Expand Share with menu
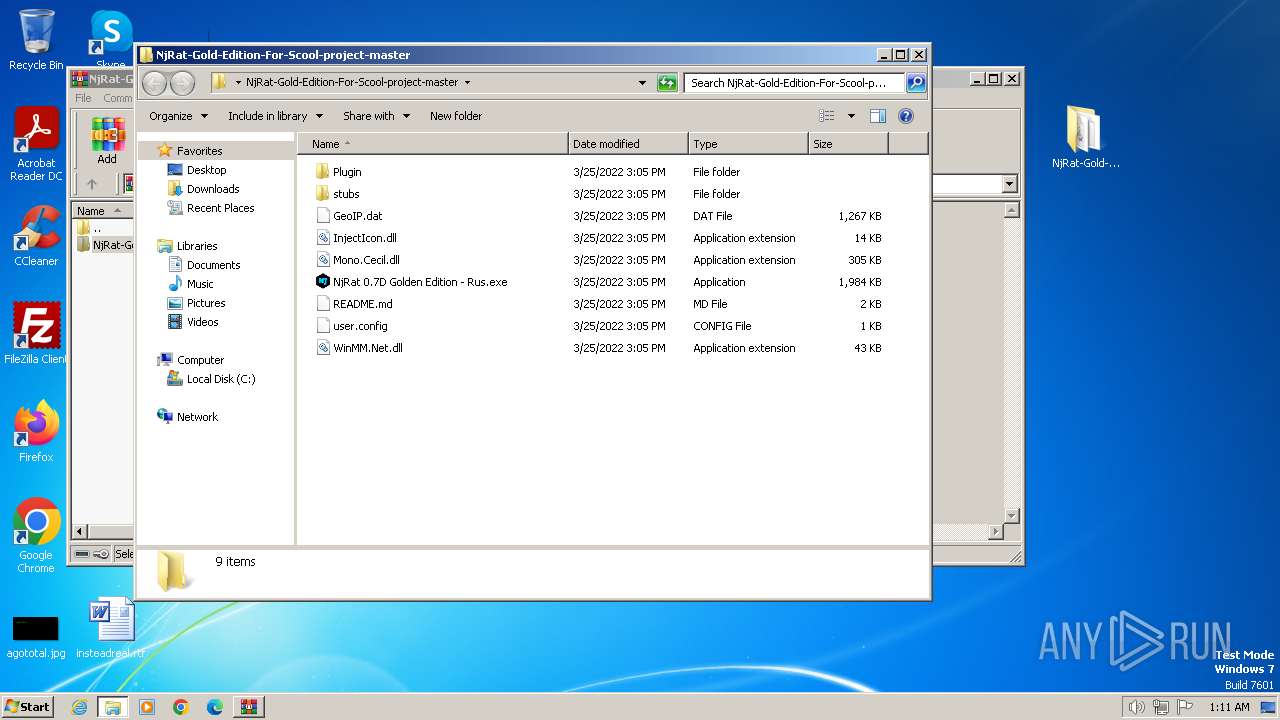The image size is (1280, 720). 376,116
